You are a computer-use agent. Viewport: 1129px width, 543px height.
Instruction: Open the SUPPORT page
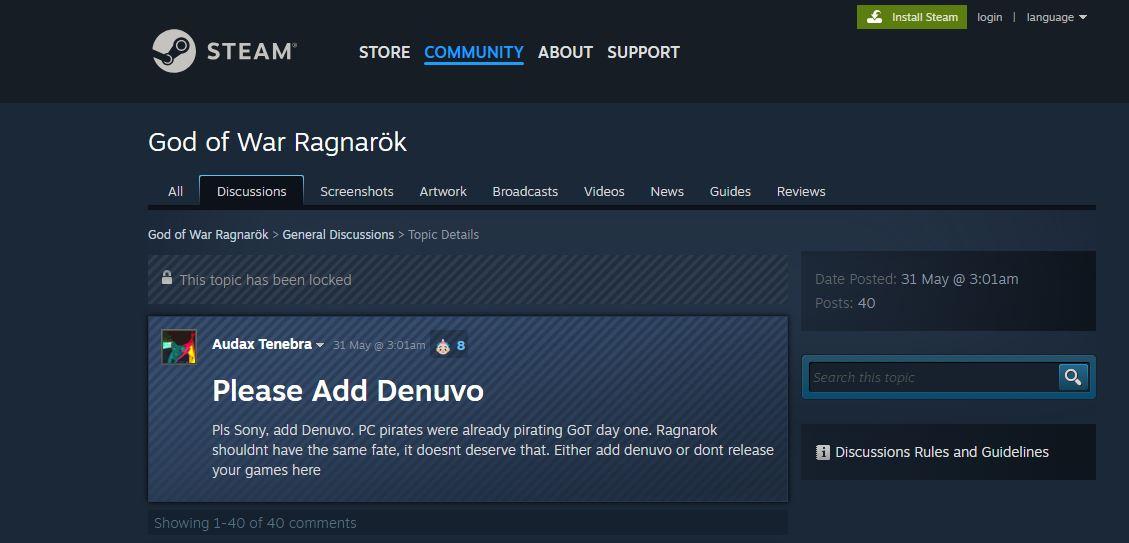[643, 52]
